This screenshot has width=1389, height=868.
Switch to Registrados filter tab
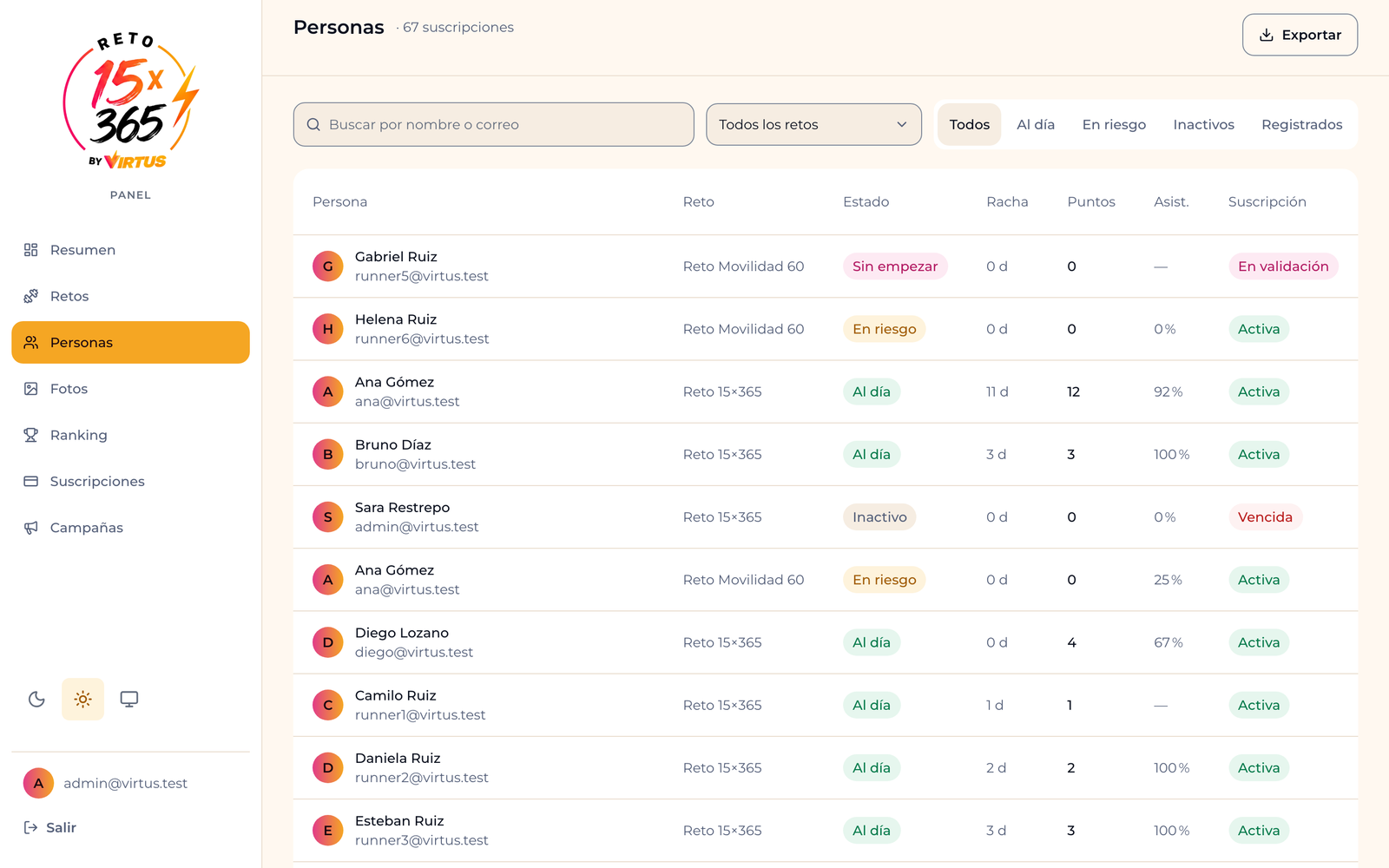point(1301,125)
